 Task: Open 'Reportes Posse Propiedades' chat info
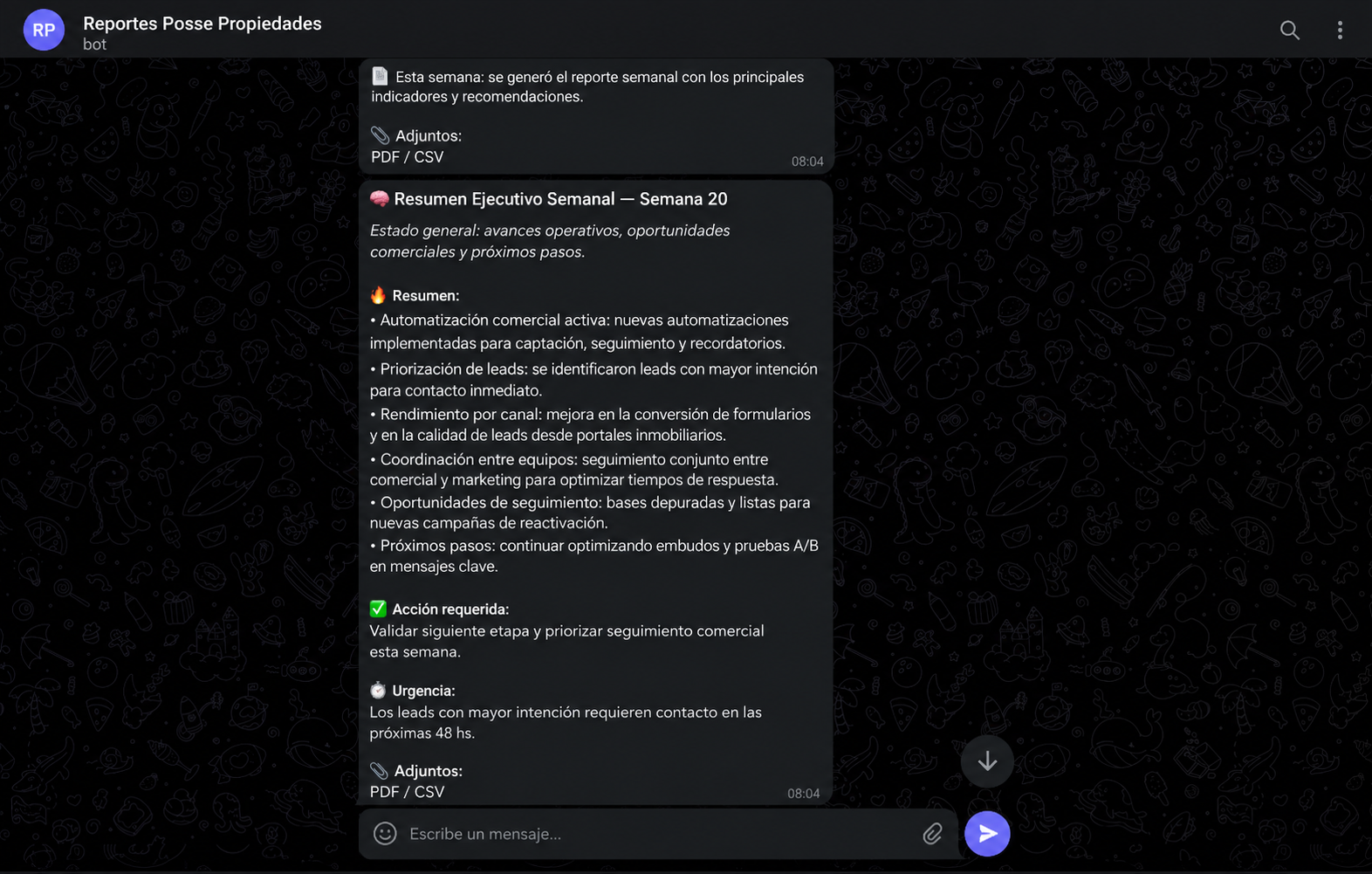202,24
